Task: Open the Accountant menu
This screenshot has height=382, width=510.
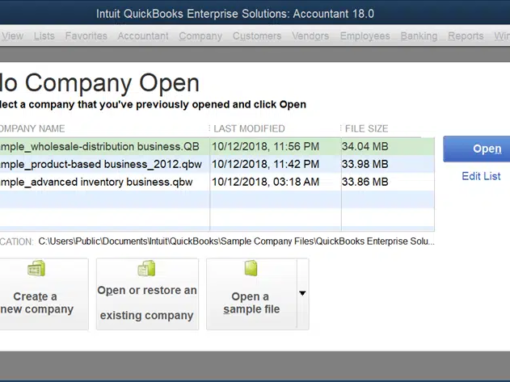Action: pos(143,36)
